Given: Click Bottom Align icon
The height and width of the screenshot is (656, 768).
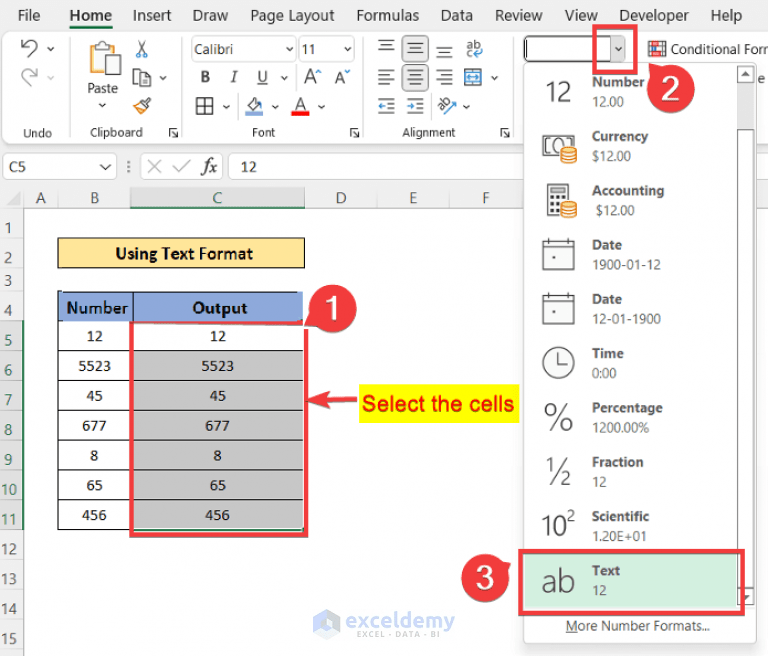Looking at the screenshot, I should [x=444, y=50].
